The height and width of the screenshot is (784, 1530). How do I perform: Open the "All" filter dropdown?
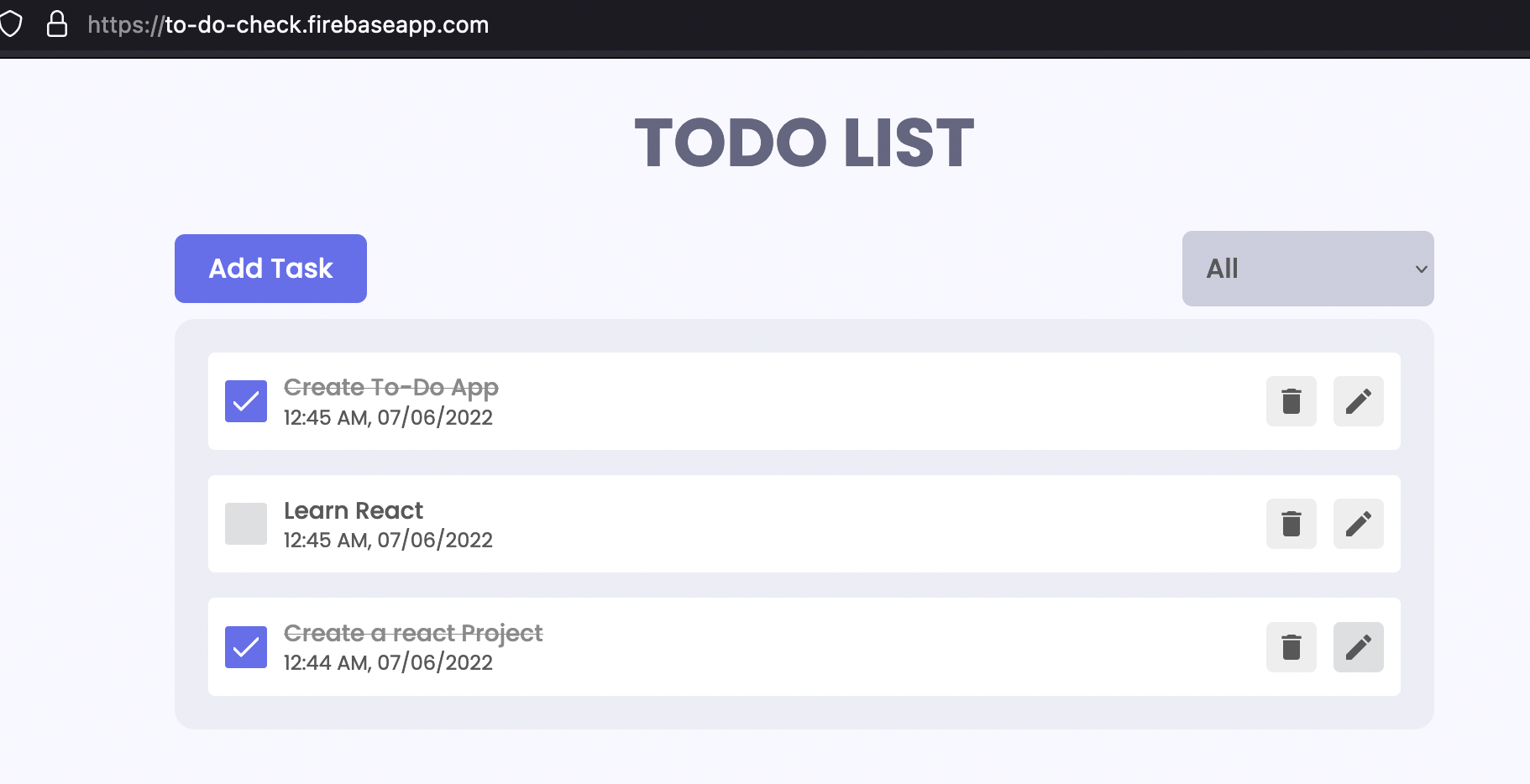(1307, 269)
